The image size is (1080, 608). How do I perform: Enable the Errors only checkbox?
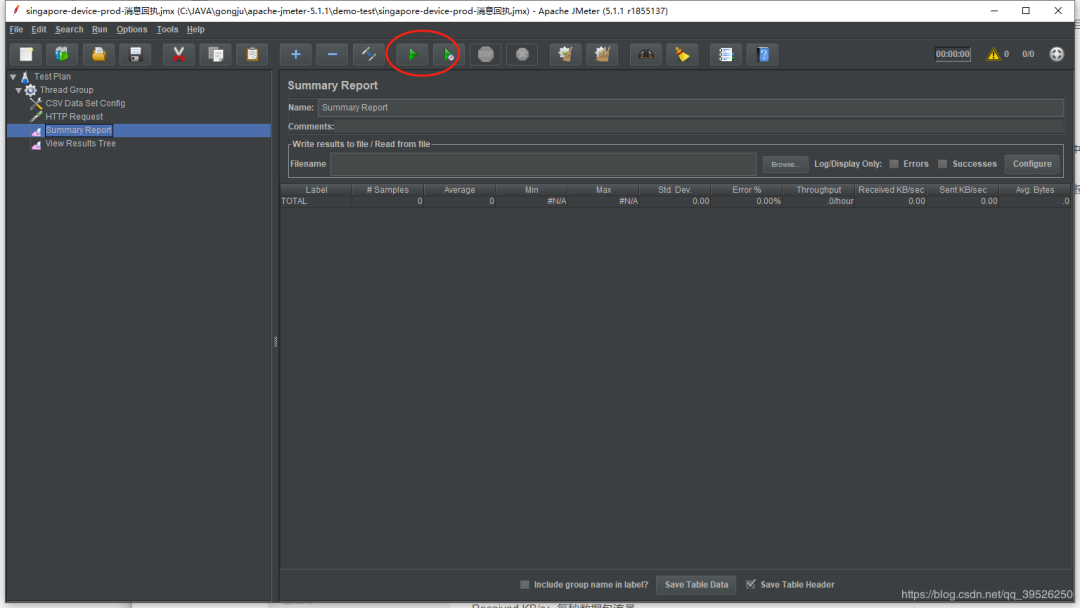click(894, 164)
